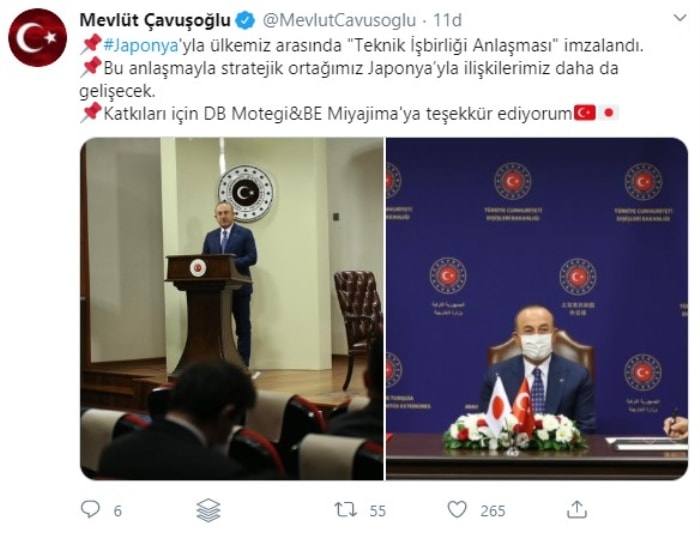Click the retweet count 55
The height and width of the screenshot is (538, 700).
tap(378, 511)
